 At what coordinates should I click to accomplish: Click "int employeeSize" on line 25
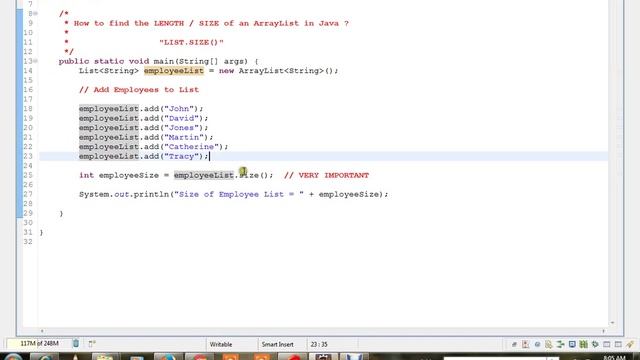coord(119,176)
